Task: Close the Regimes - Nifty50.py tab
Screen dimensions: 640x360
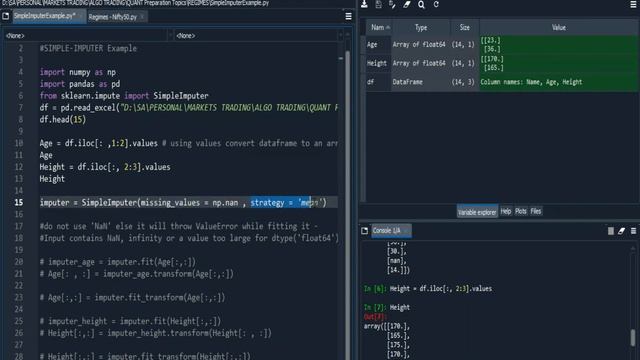Action: [142, 17]
